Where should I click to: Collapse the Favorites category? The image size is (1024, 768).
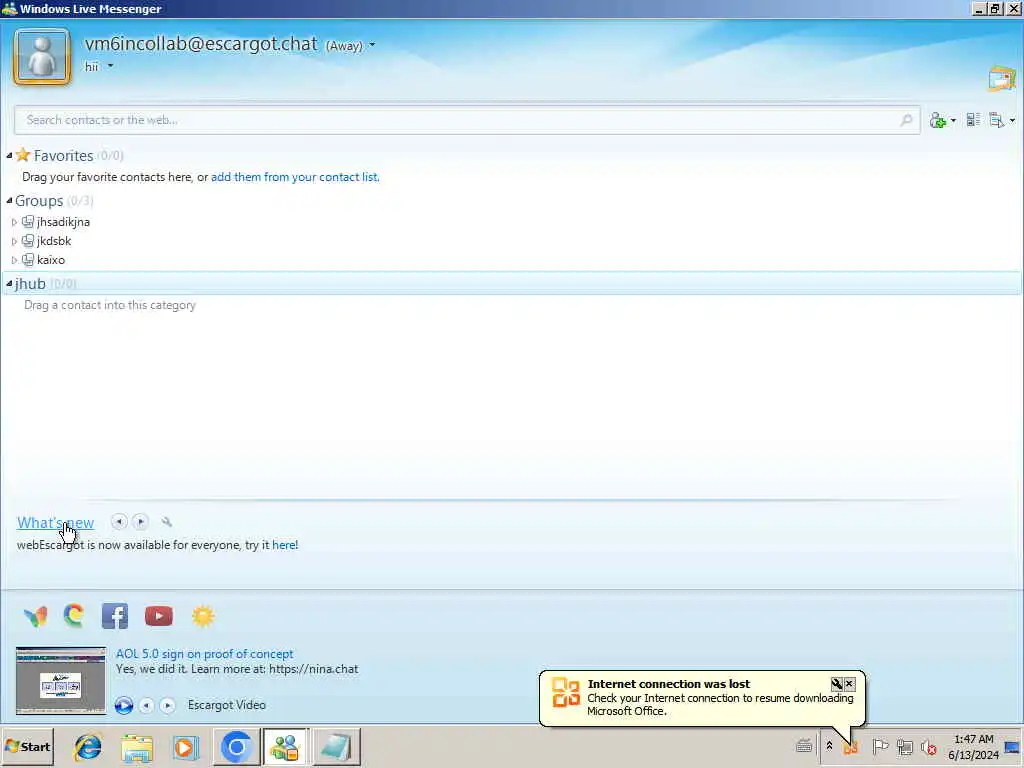click(9, 155)
